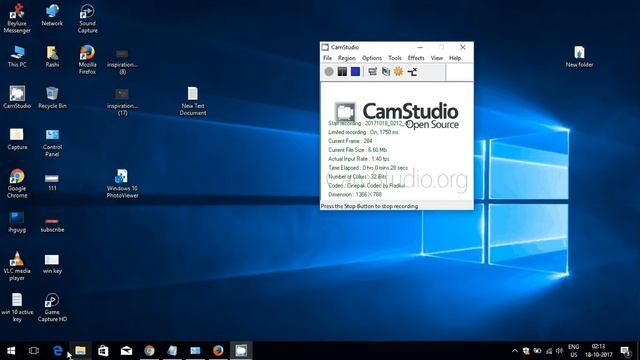Screen dimensions: 640x360
Task: Select the CamStudio desktop shortcut
Action: pyautogui.click(x=17, y=97)
